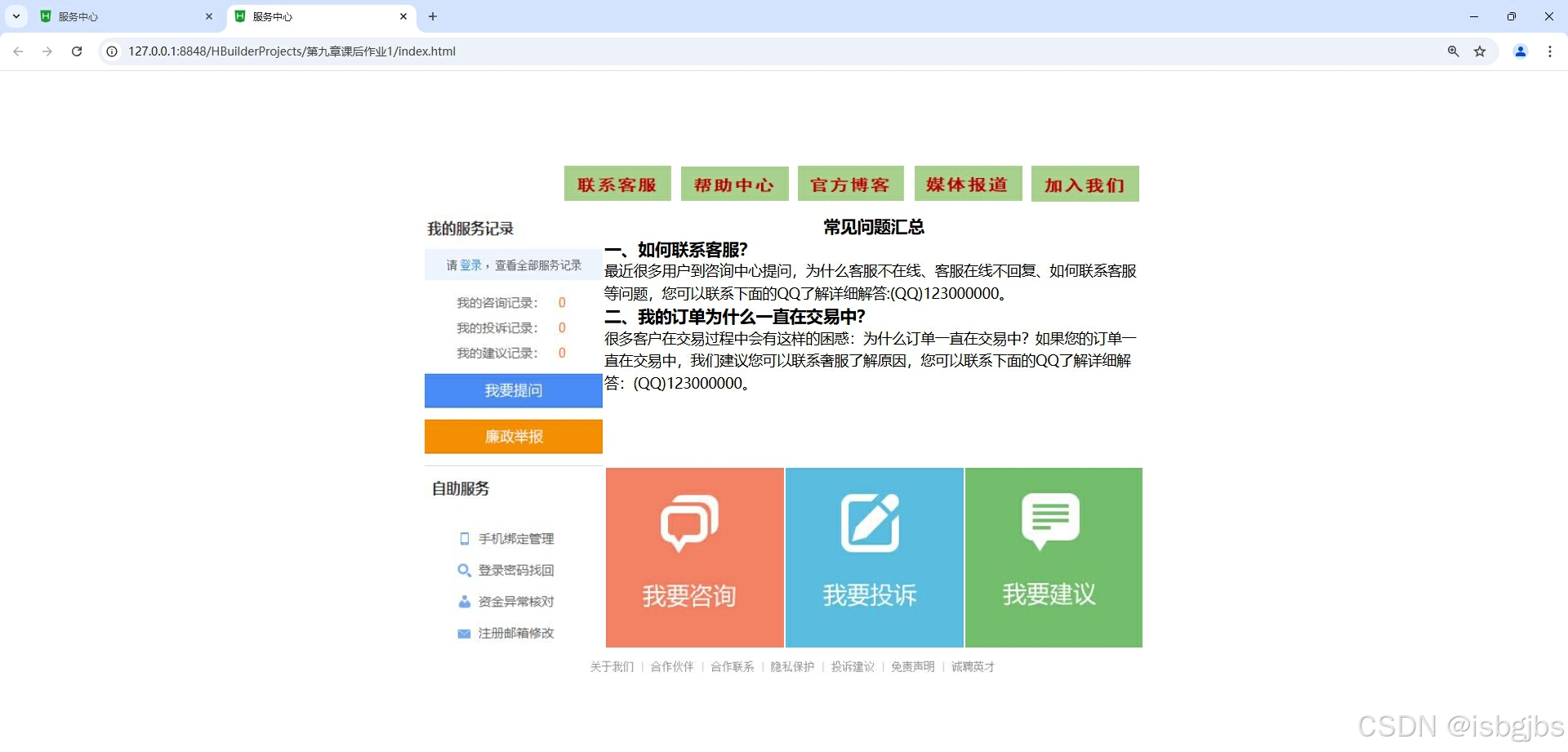Click the 隐私保护 footer link
Image resolution: width=1568 pixels, height=752 pixels.
coord(791,666)
